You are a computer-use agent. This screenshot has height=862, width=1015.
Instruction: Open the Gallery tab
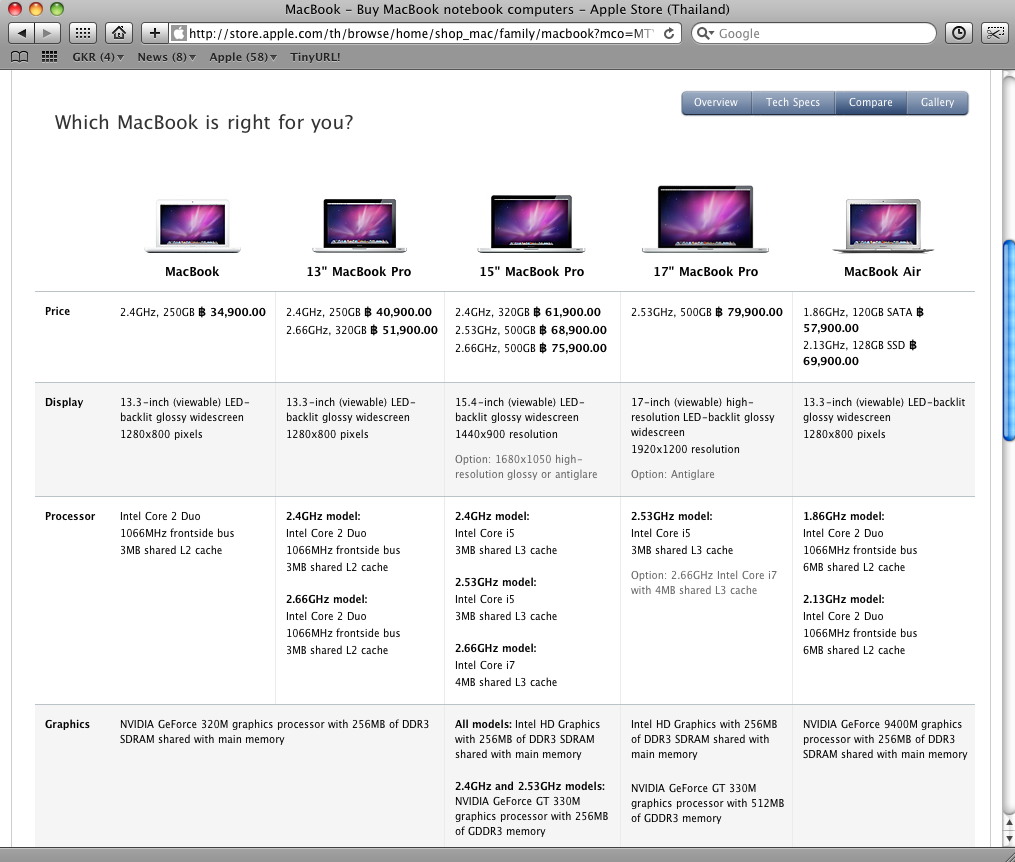[x=937, y=102]
